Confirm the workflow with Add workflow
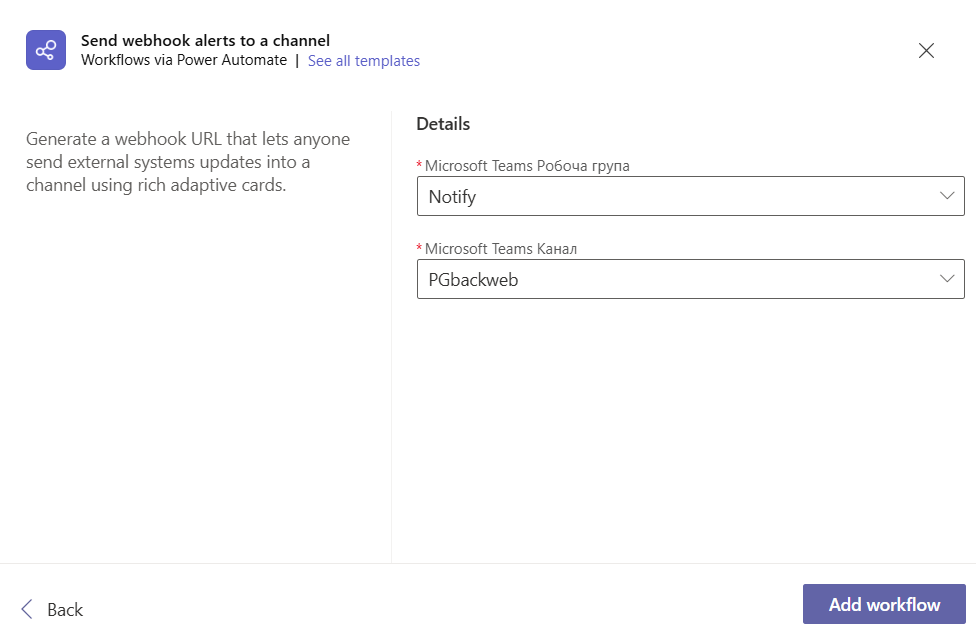This screenshot has height=639, width=976. point(883,604)
